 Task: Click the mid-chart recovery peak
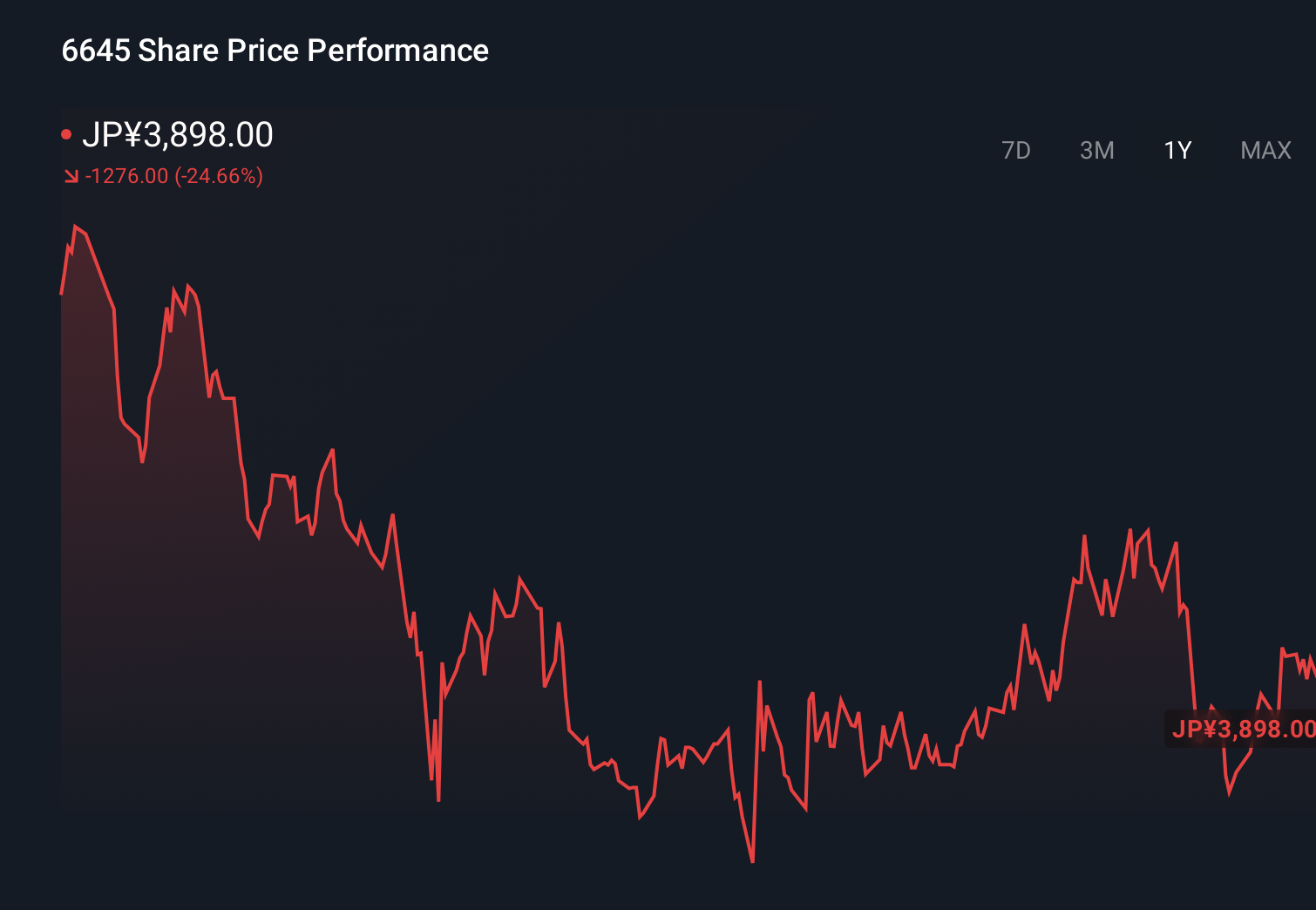click(x=520, y=575)
